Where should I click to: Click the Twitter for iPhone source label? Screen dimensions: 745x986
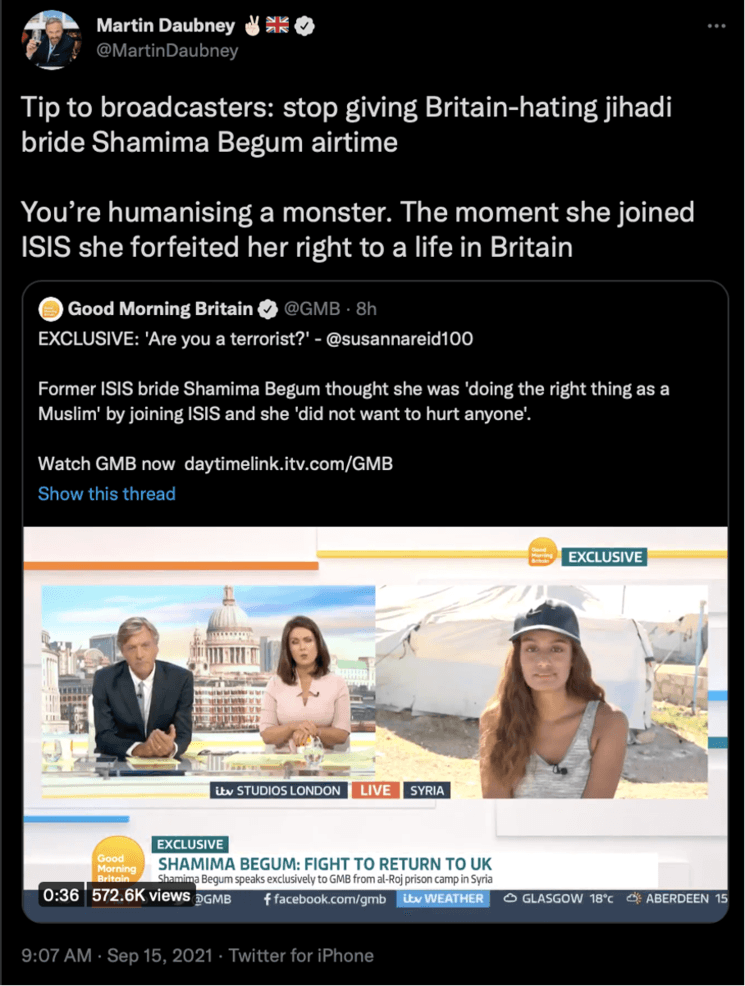pyautogui.click(x=301, y=956)
